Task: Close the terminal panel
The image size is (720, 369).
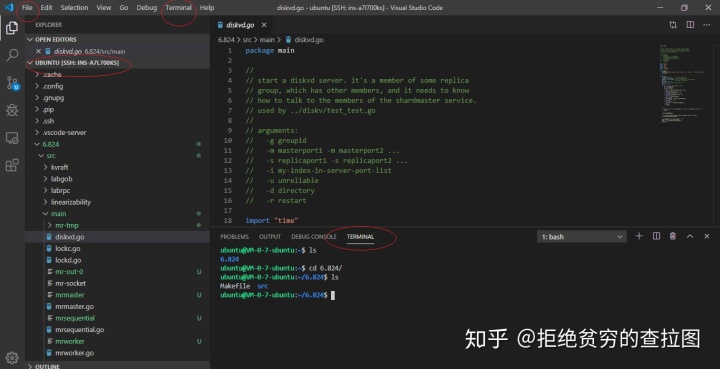Action: pos(707,236)
